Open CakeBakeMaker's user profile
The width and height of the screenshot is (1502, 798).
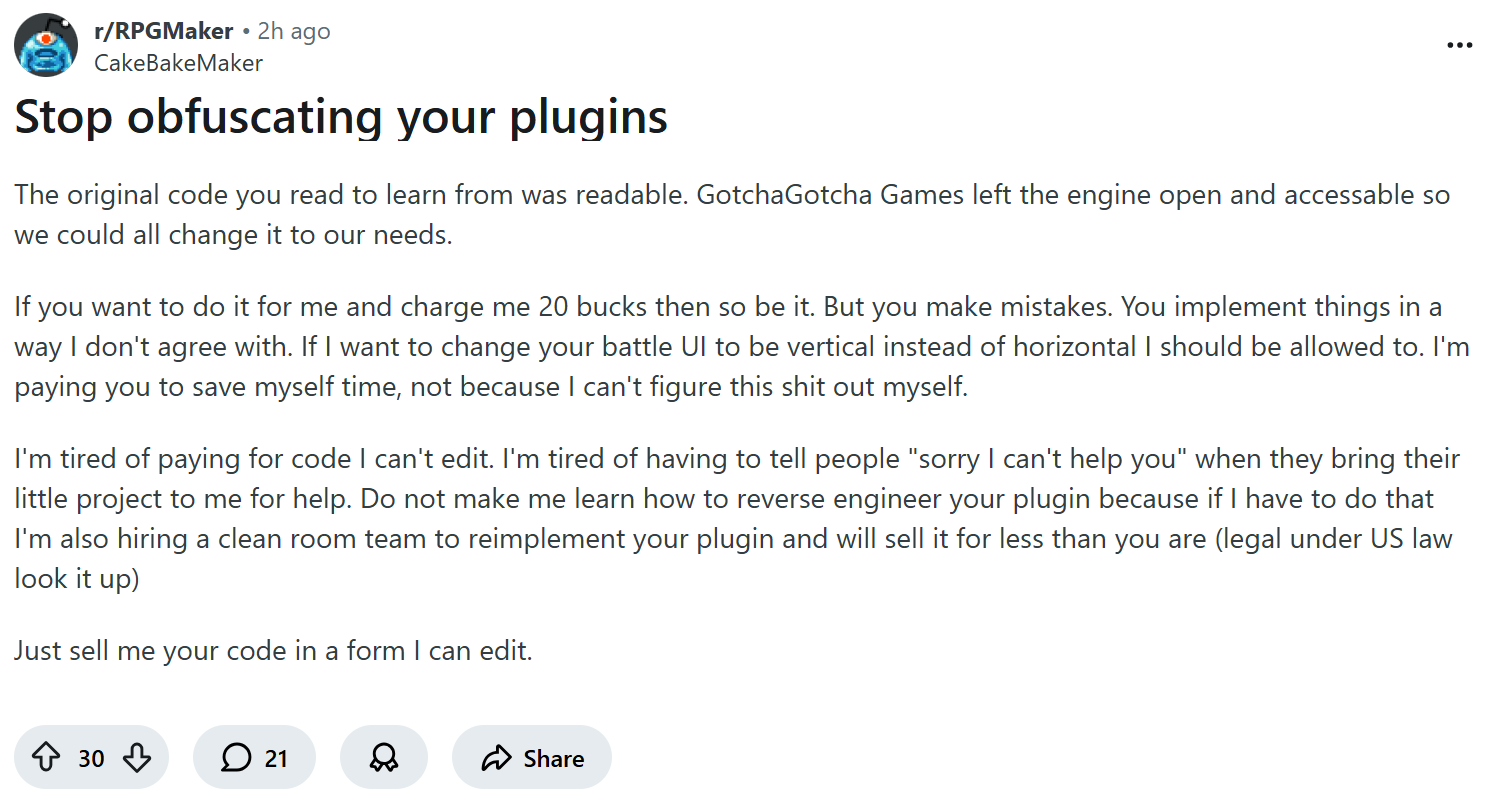click(178, 63)
